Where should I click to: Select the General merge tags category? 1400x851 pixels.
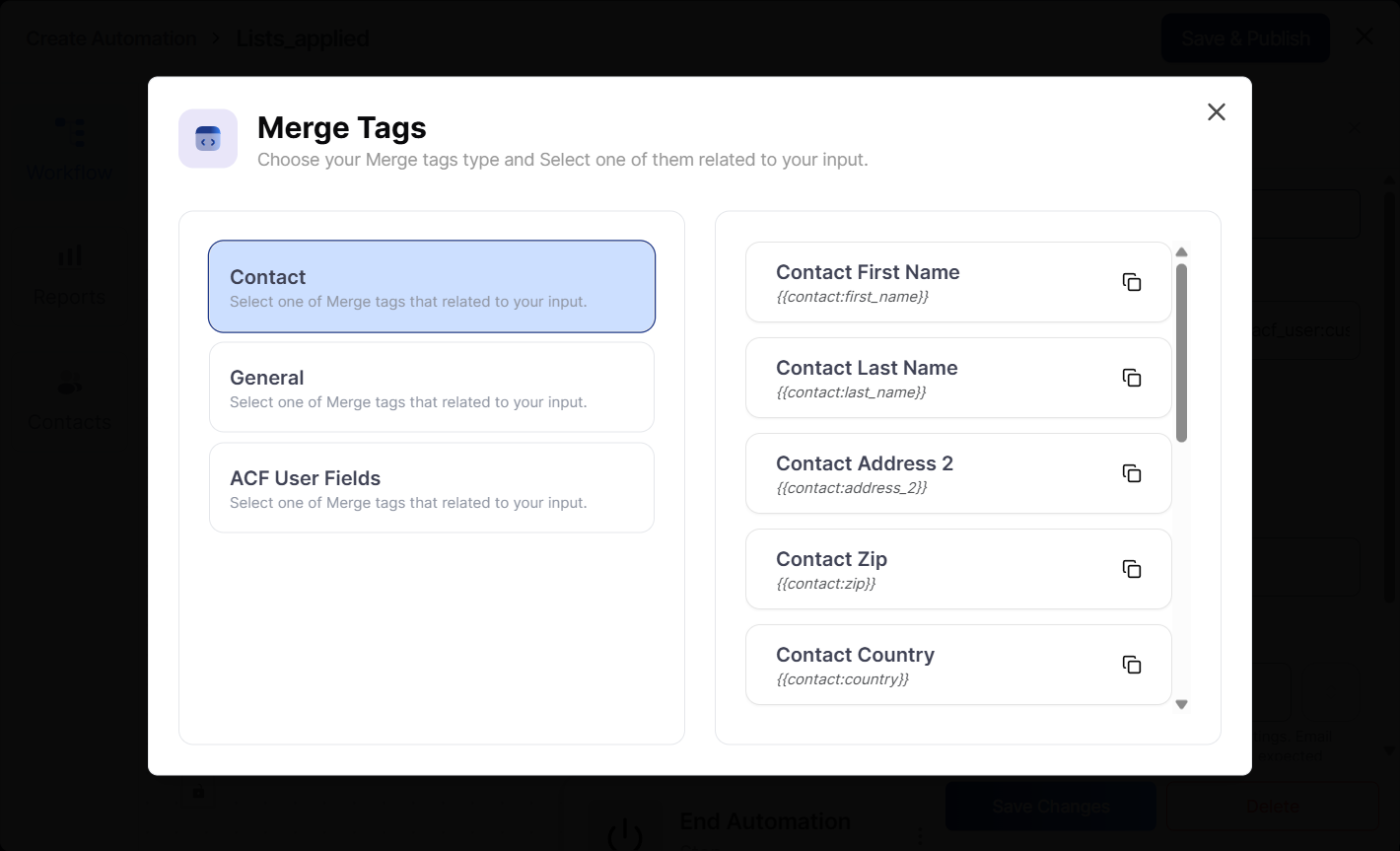(431, 387)
